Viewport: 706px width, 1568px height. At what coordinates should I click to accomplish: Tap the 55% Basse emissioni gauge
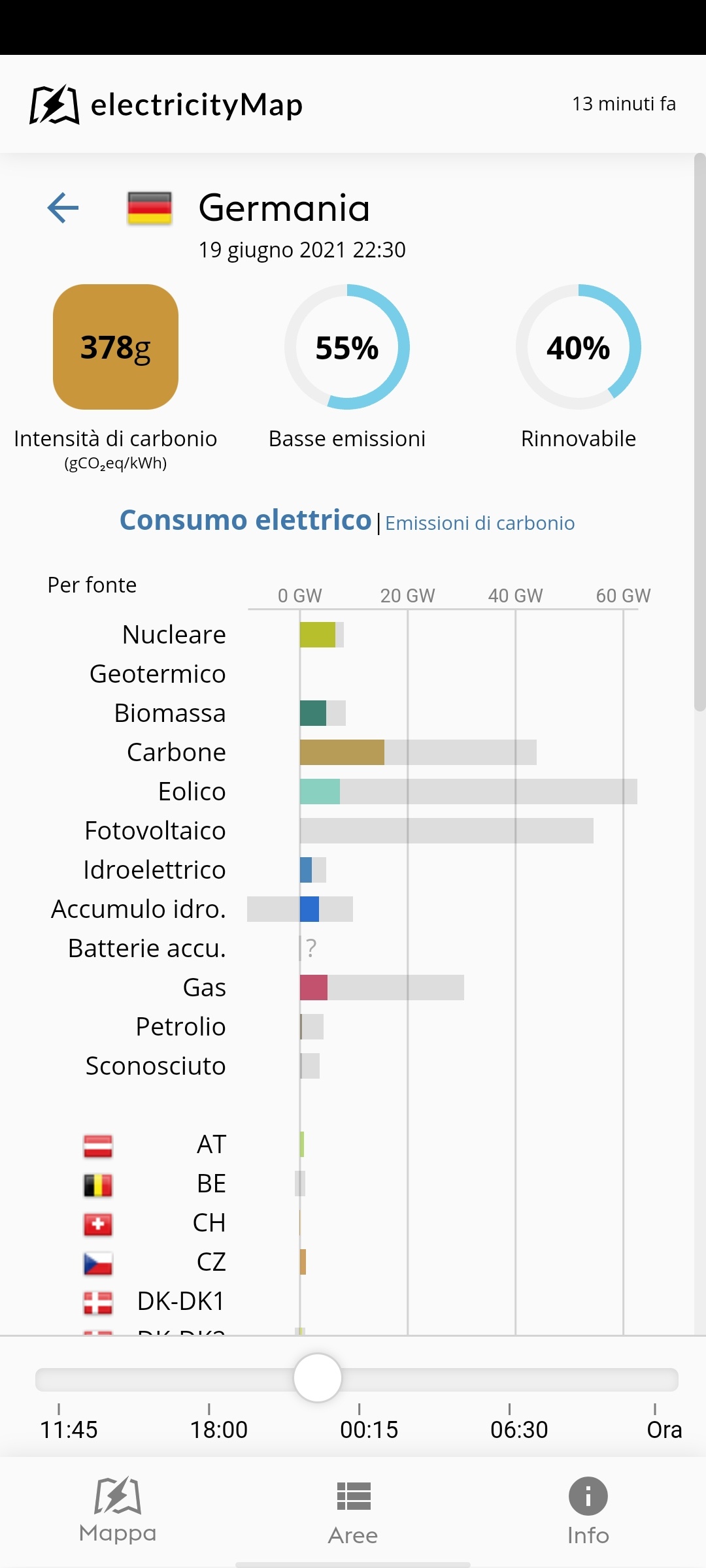point(347,347)
